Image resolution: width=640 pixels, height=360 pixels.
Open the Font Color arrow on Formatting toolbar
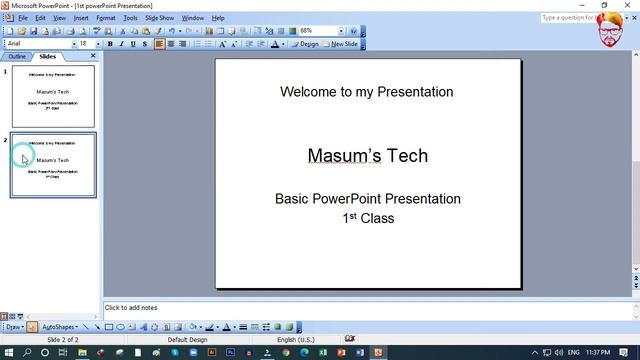point(283,44)
